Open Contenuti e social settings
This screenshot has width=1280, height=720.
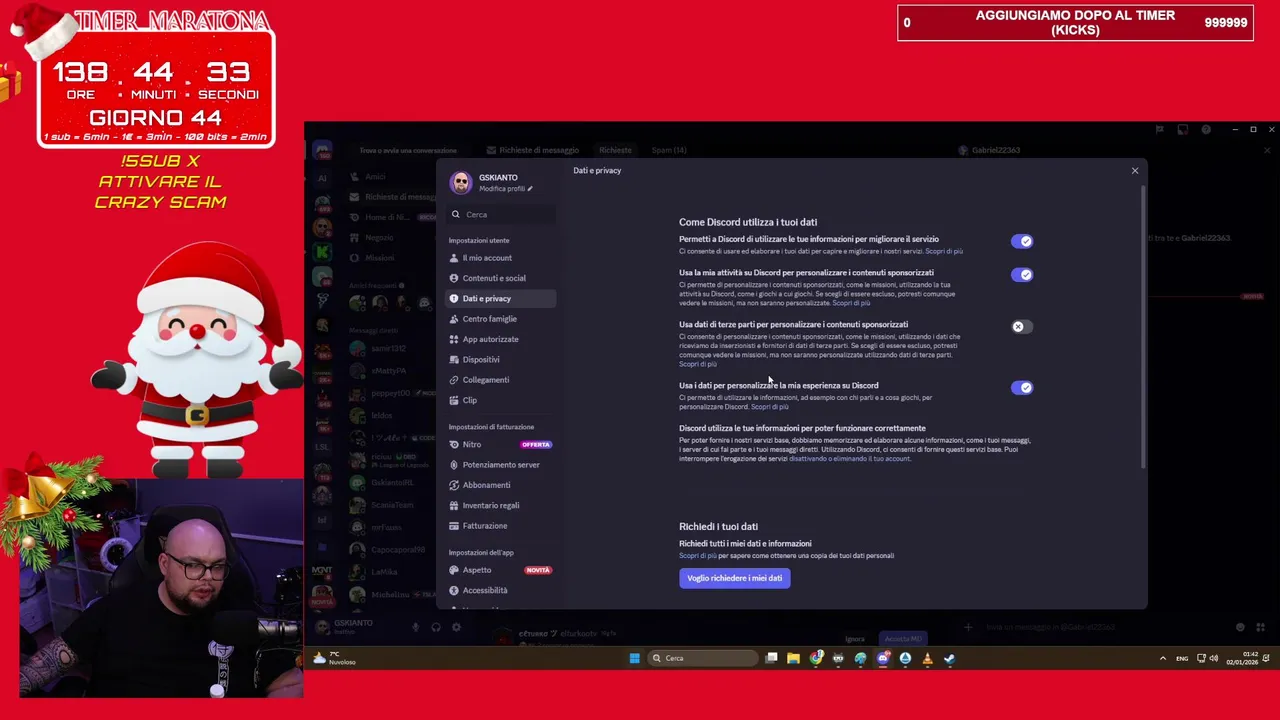tap(500, 278)
